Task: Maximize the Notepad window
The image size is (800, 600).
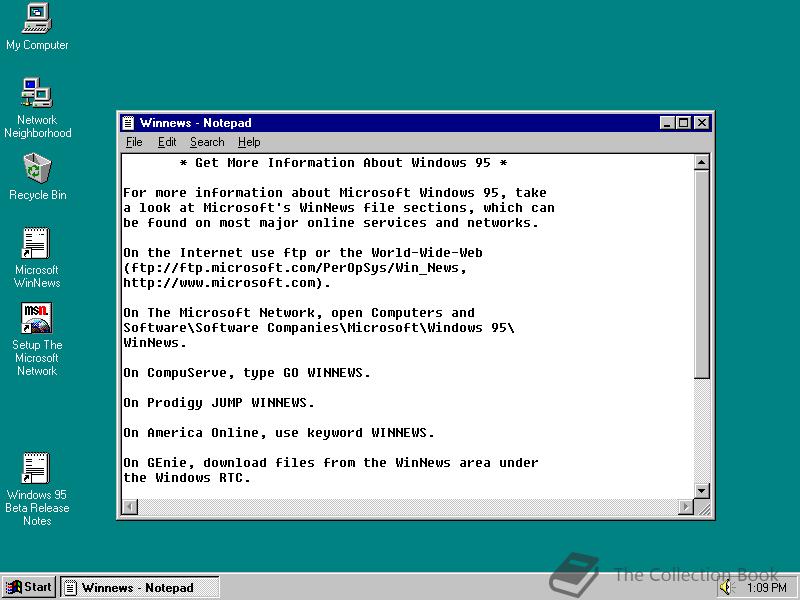Action: [x=683, y=123]
